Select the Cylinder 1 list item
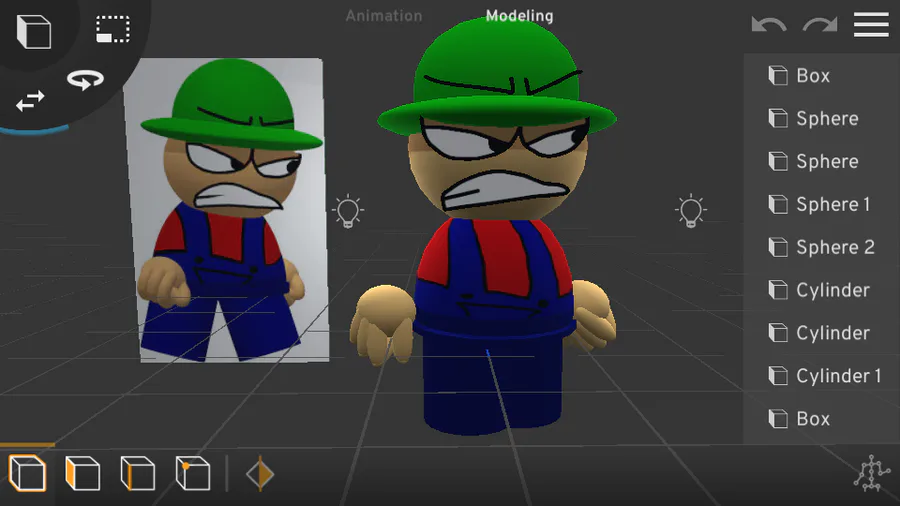This screenshot has width=900, height=506. point(822,376)
